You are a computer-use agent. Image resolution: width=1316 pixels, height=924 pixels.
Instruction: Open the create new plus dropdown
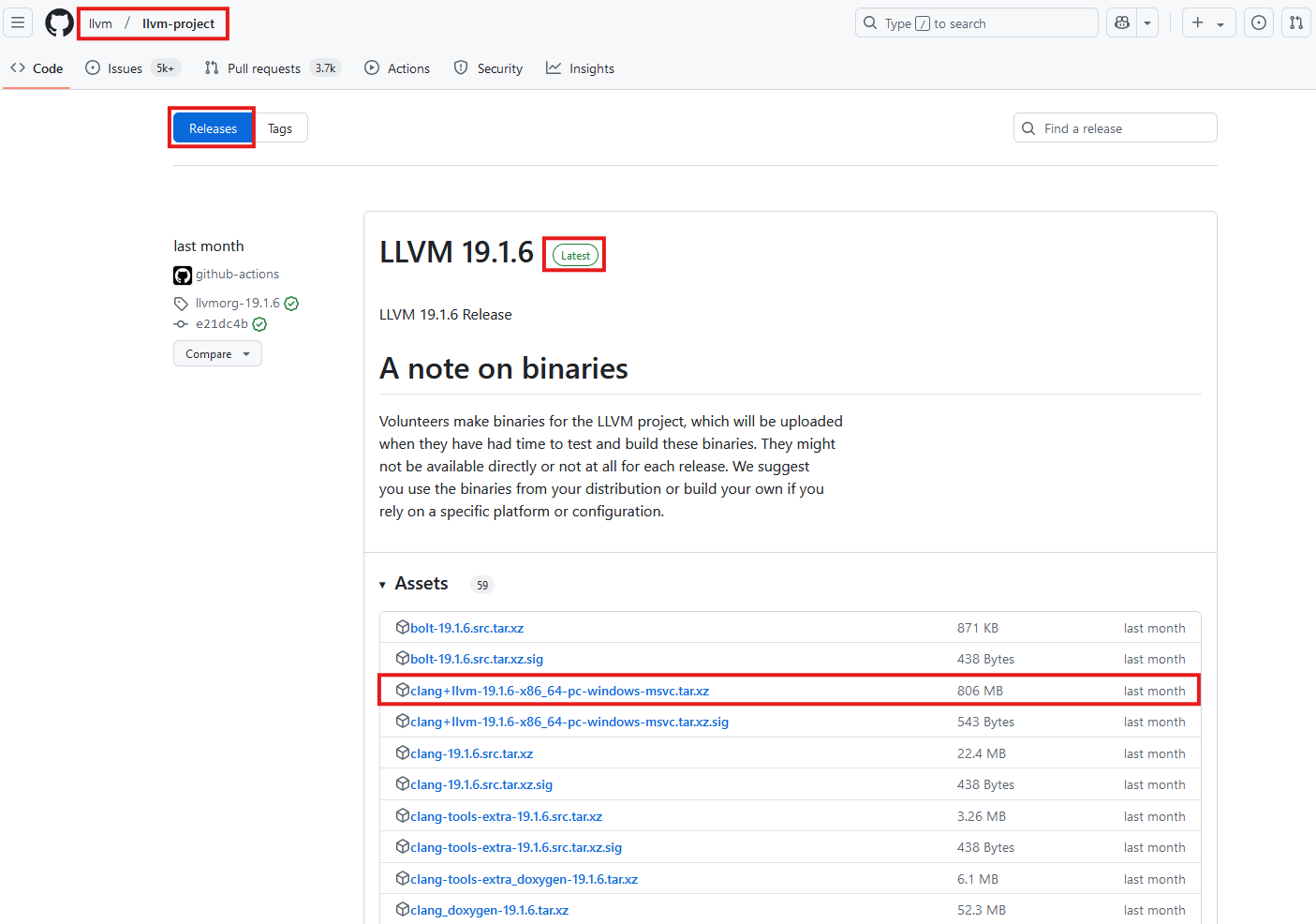pos(1207,22)
